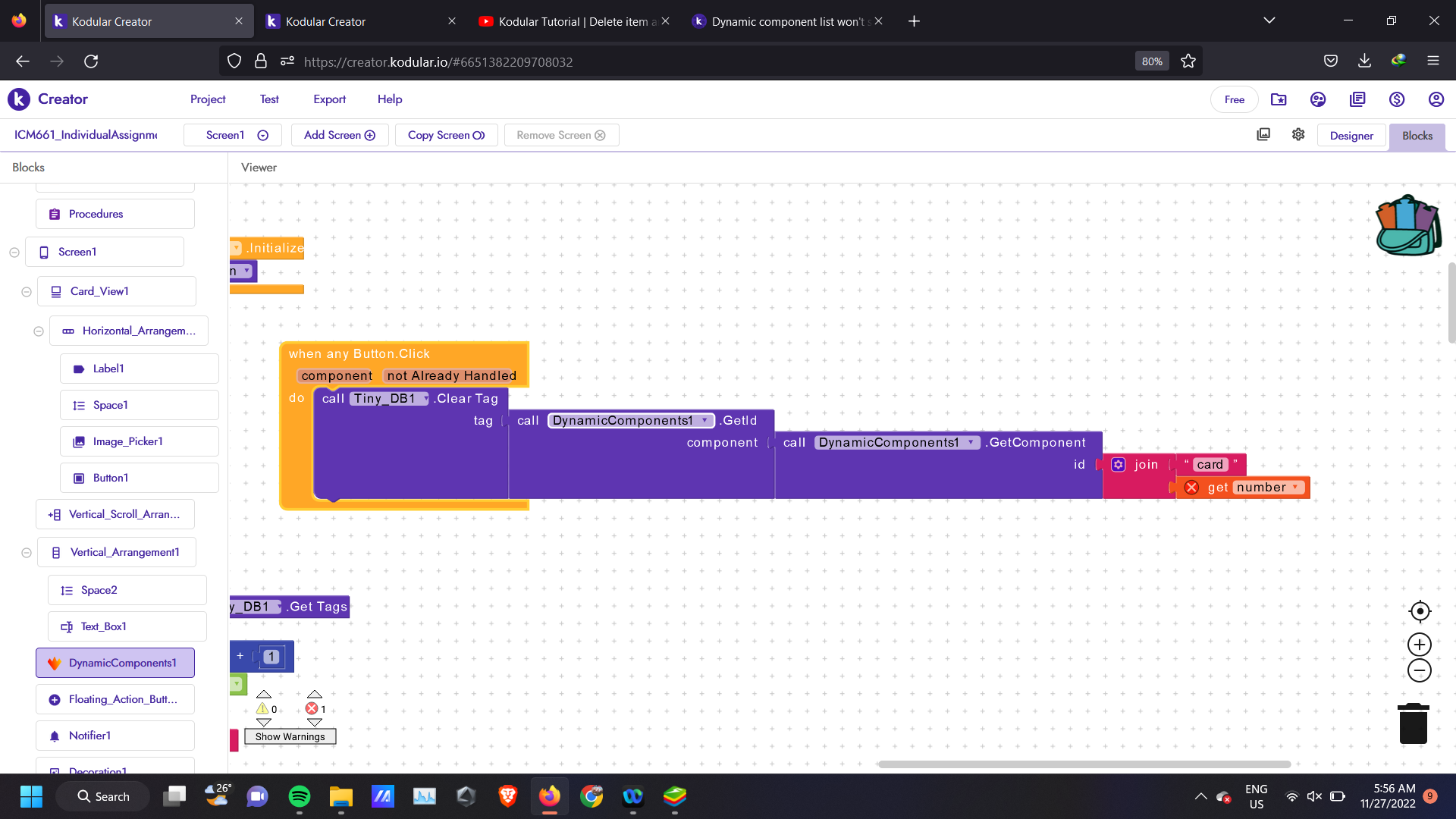This screenshot has width=1456, height=819.
Task: Open the Export menu
Action: tap(329, 99)
